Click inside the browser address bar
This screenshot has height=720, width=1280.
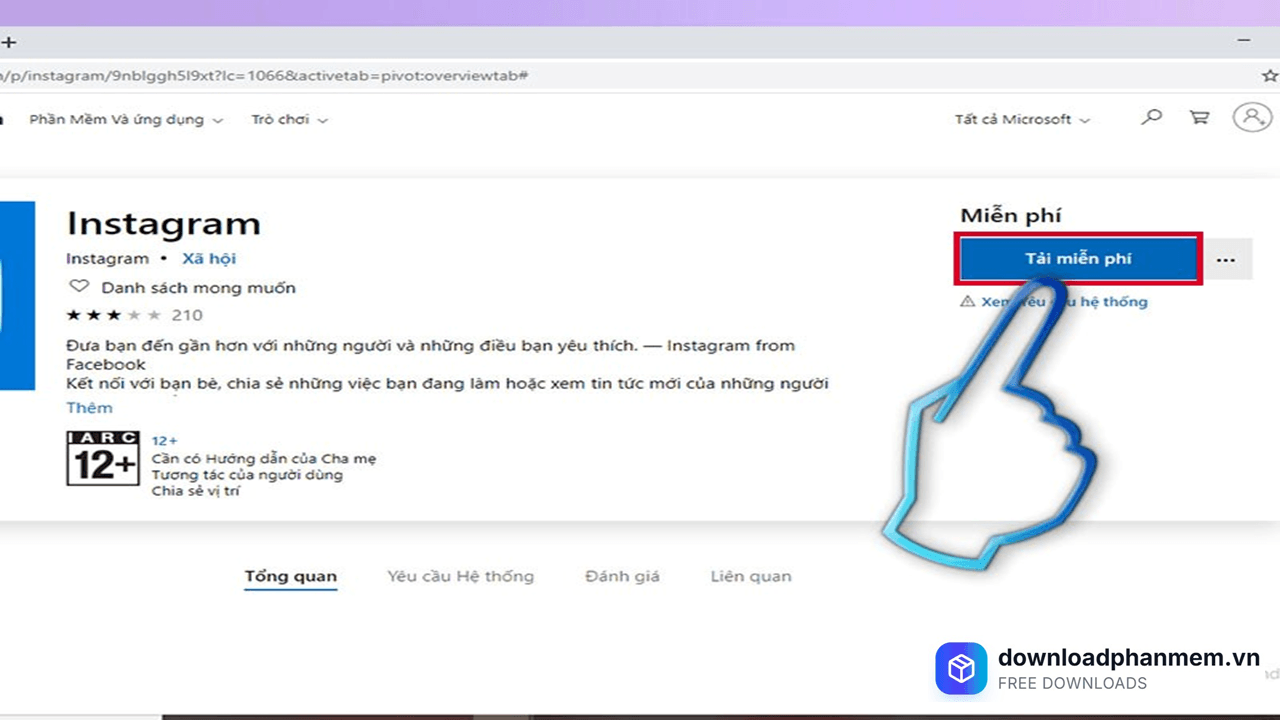[400, 75]
